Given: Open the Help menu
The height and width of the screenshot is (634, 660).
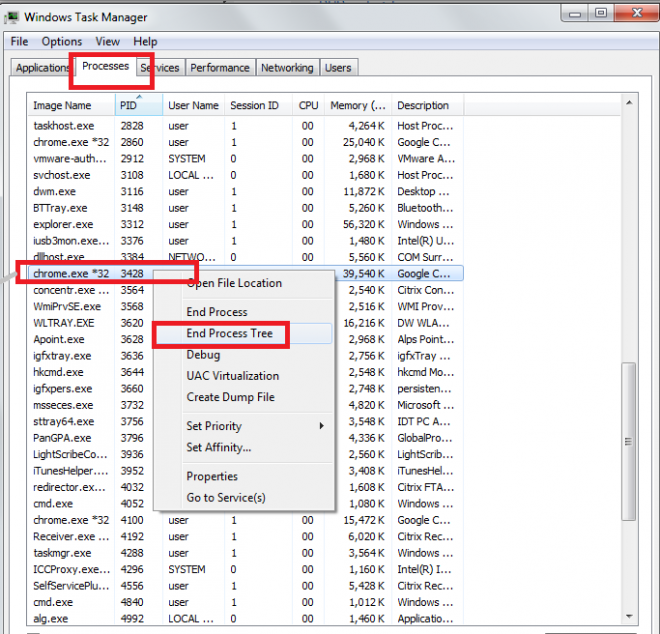Looking at the screenshot, I should (145, 41).
